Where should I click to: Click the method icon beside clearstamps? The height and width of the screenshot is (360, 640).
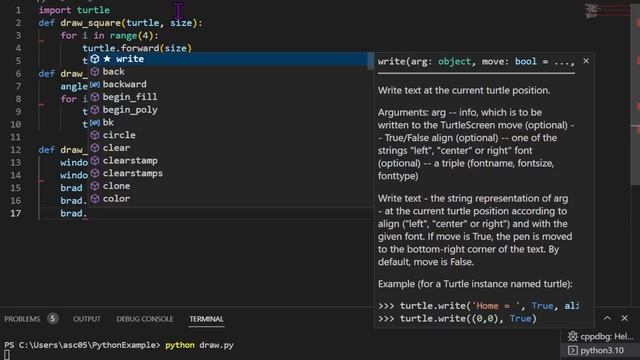click(95, 173)
